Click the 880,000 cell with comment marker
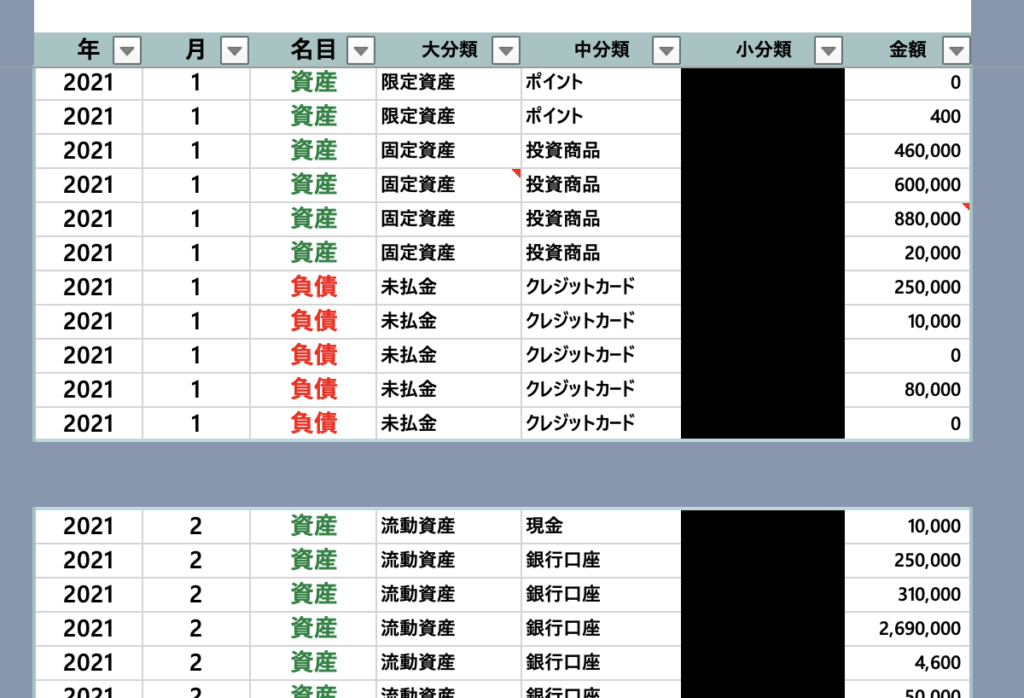This screenshot has height=698, width=1024. (907, 219)
